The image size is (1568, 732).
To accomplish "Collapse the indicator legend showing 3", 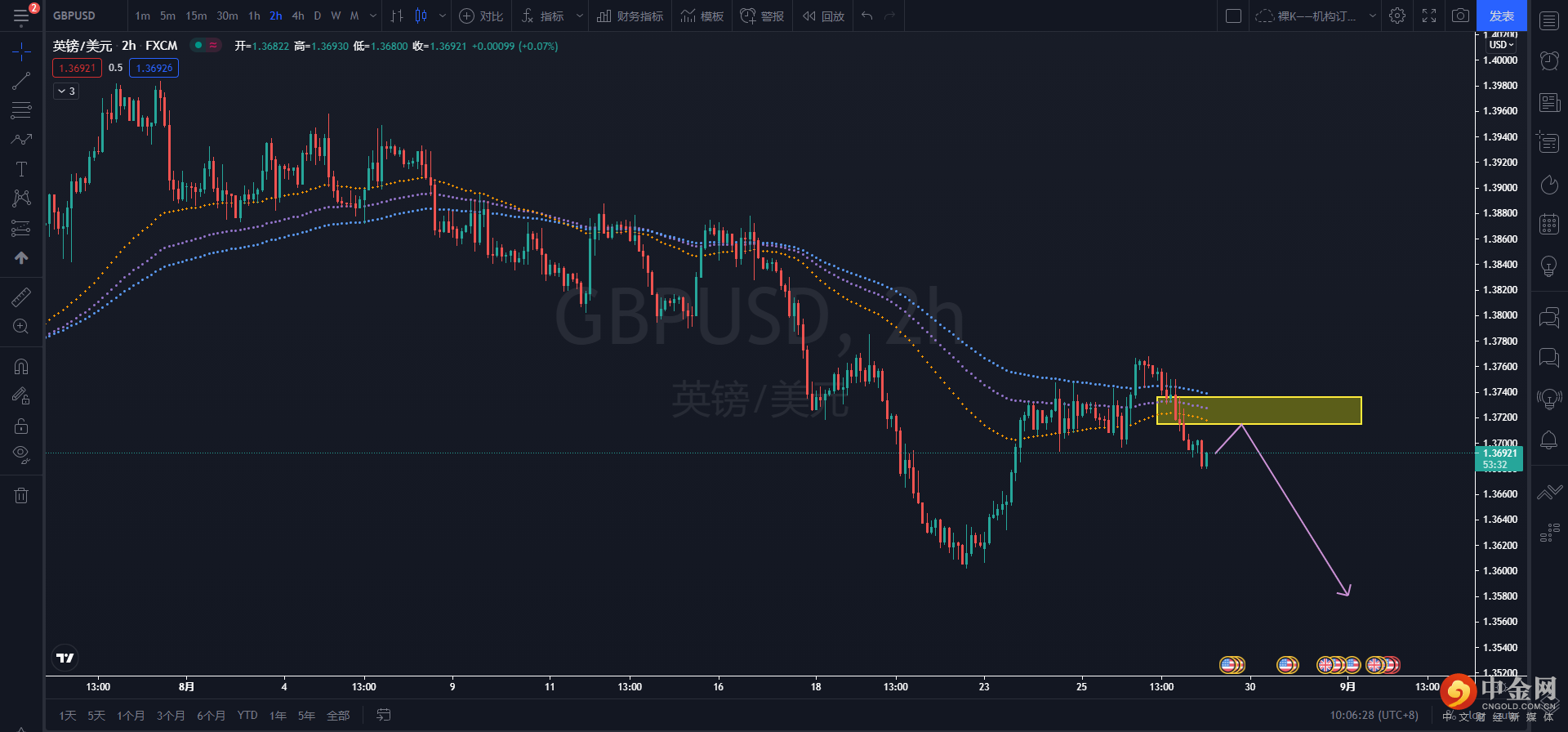I will point(66,91).
